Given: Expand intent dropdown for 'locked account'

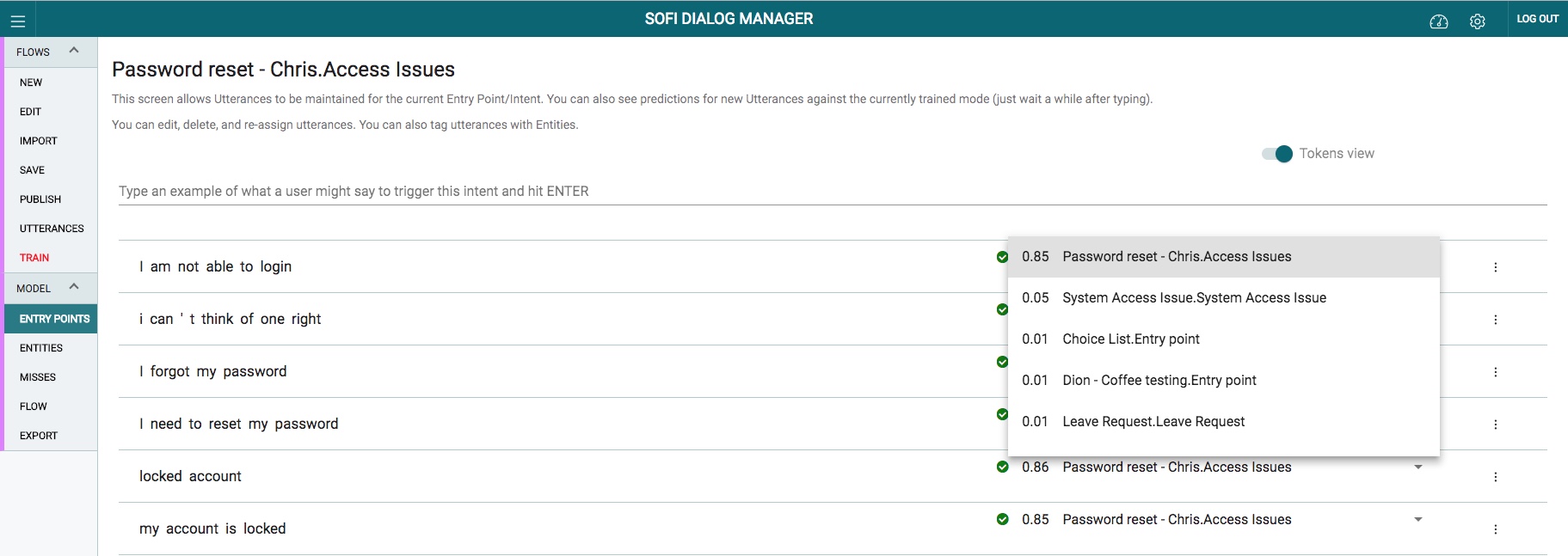Looking at the screenshot, I should 1418,467.
